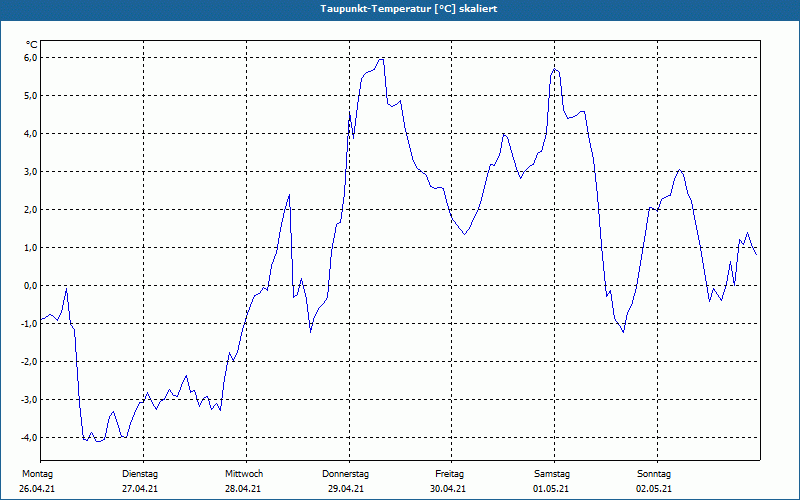Click the date 28.04.21
This screenshot has height=500, width=800.
[243, 489]
